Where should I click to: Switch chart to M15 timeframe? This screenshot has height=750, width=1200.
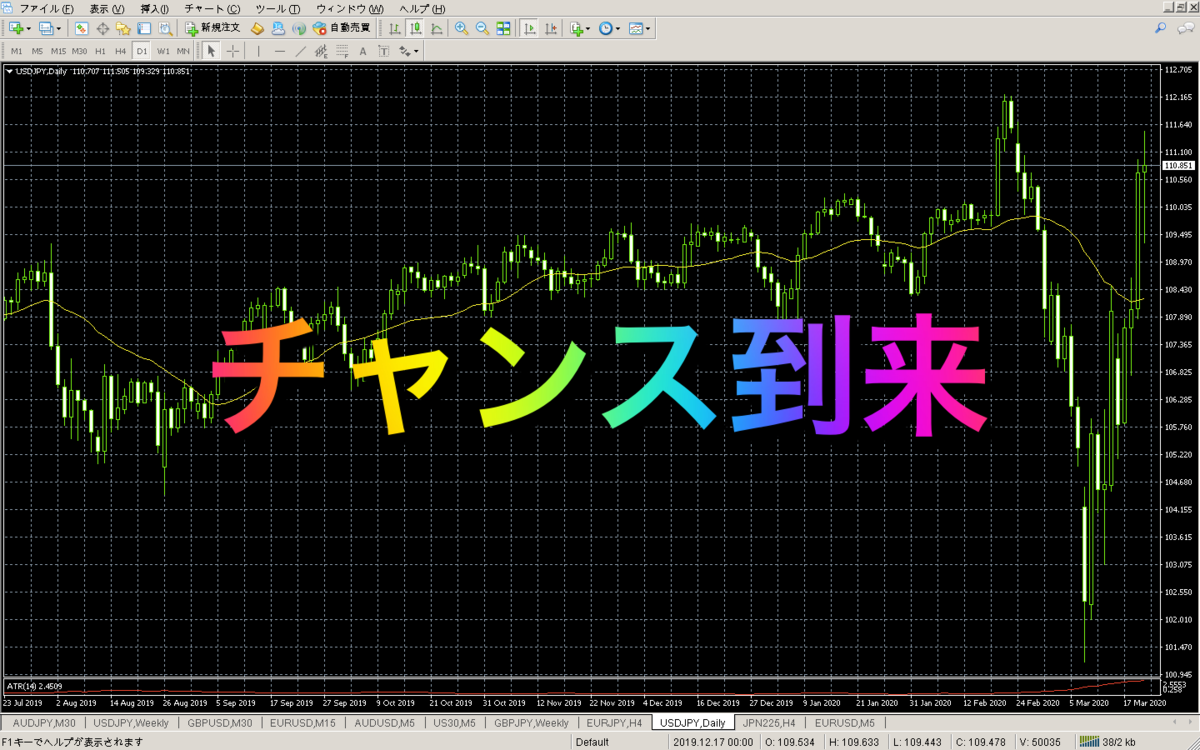(x=58, y=51)
